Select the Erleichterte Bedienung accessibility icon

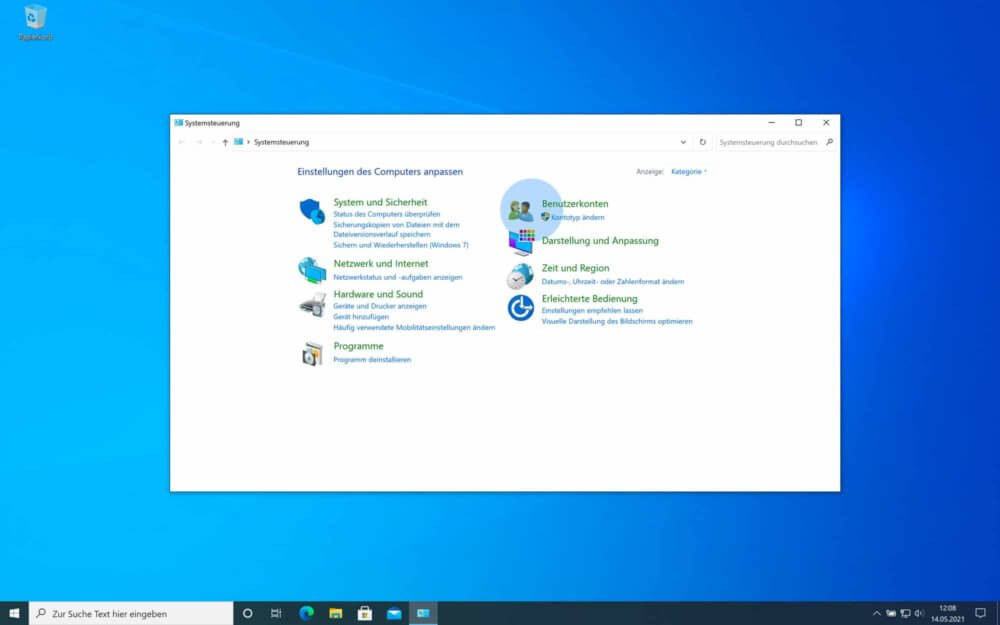(x=520, y=305)
